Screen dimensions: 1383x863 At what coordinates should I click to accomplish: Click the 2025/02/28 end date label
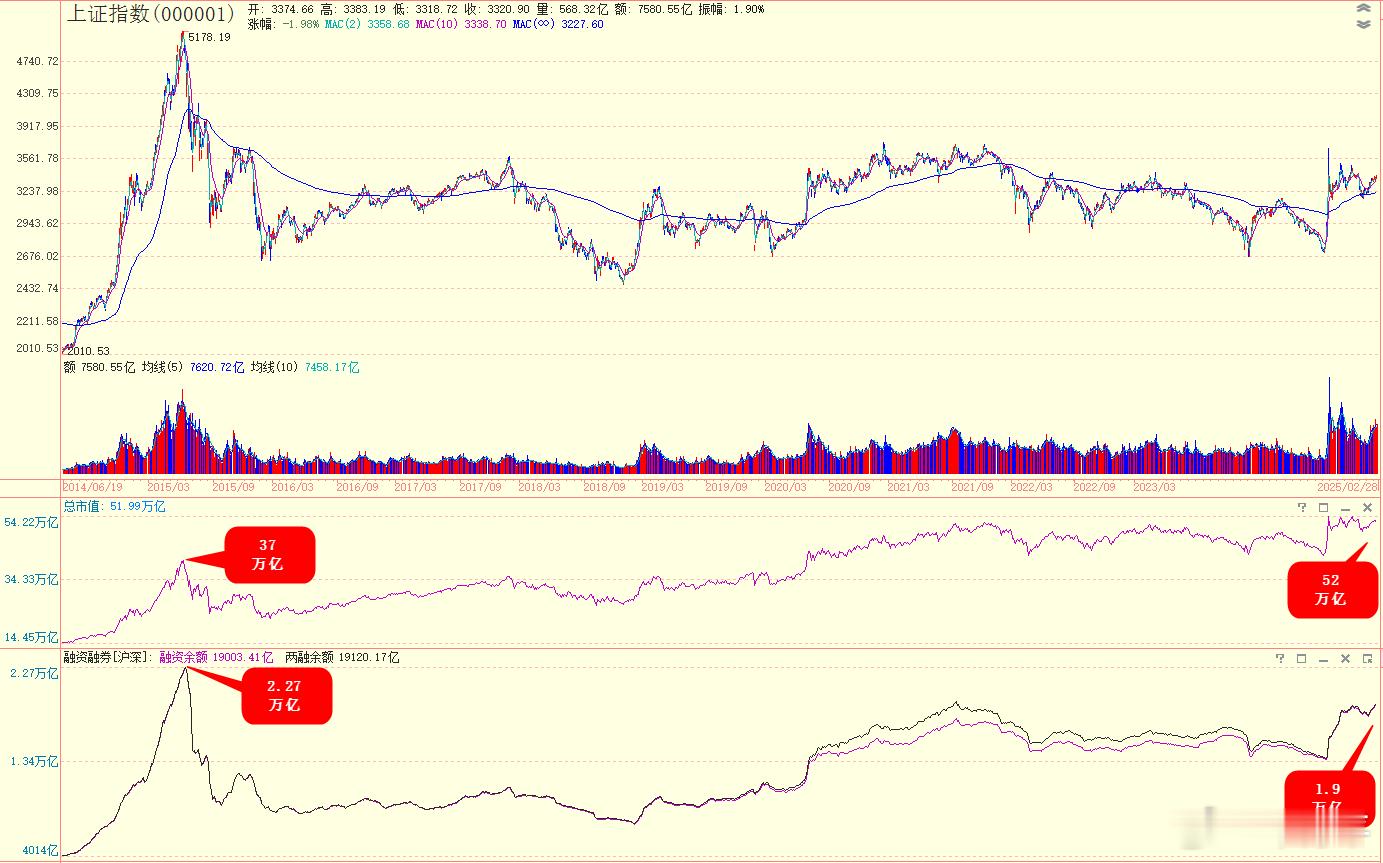point(1346,487)
